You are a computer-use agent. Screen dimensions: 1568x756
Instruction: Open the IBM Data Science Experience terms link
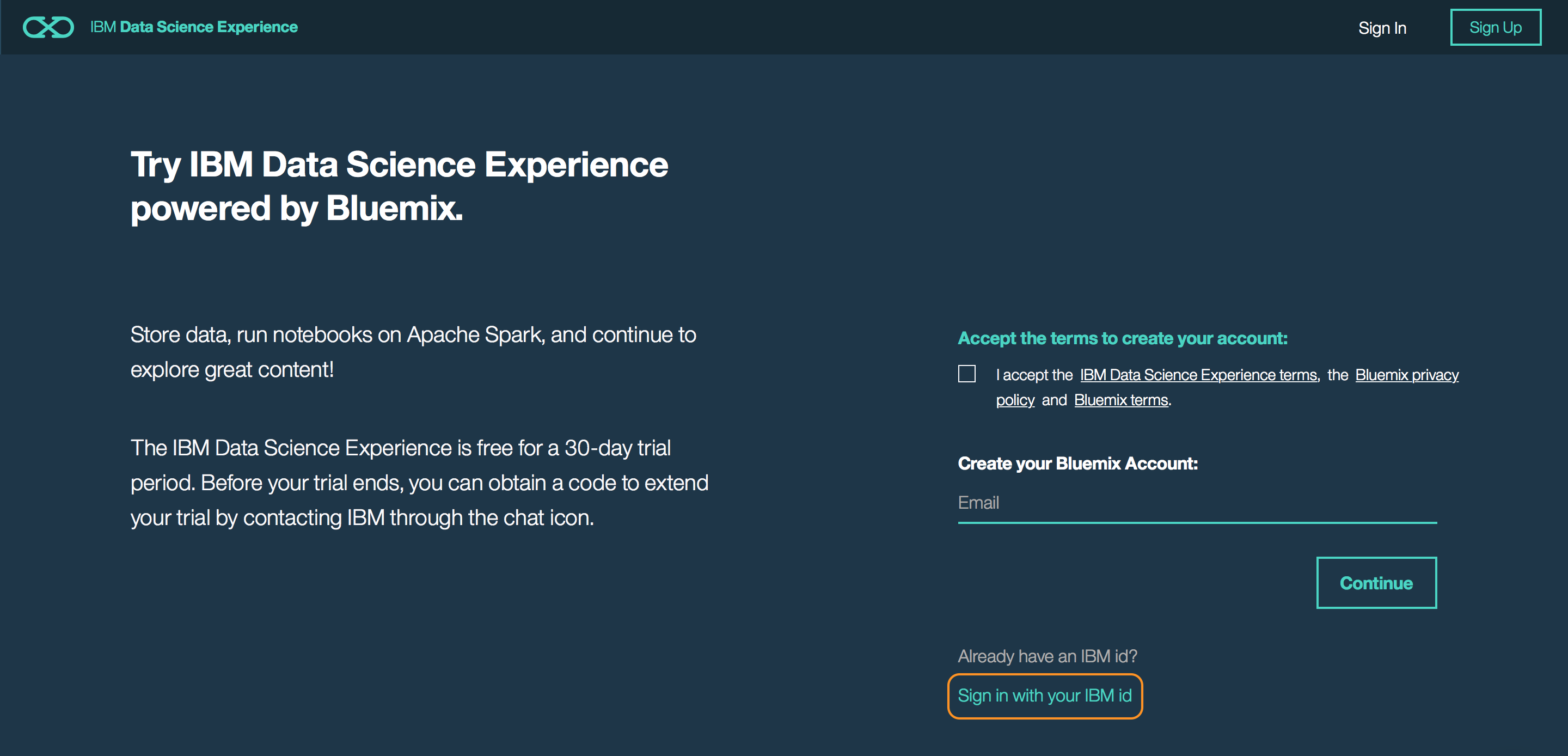point(1198,375)
